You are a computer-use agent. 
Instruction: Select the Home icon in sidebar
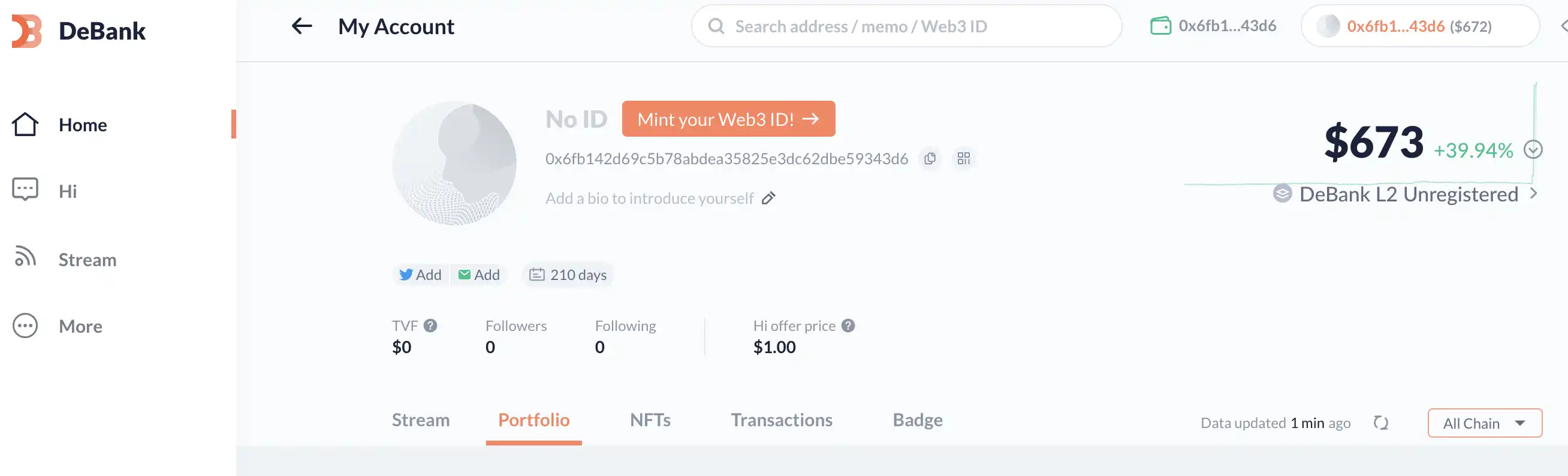(x=25, y=124)
